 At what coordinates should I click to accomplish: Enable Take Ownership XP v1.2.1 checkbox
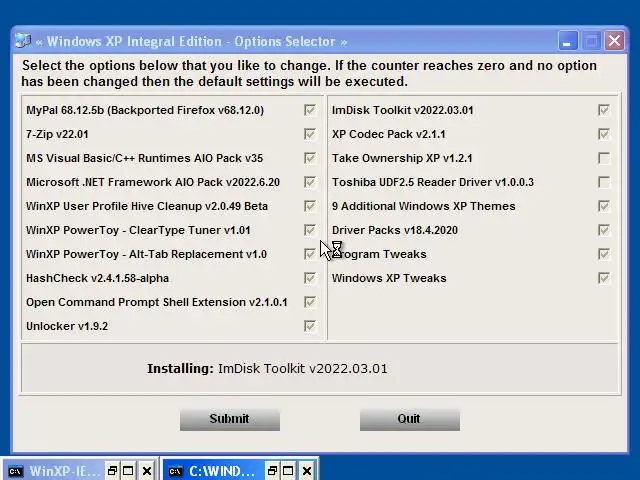pyautogui.click(x=604, y=158)
